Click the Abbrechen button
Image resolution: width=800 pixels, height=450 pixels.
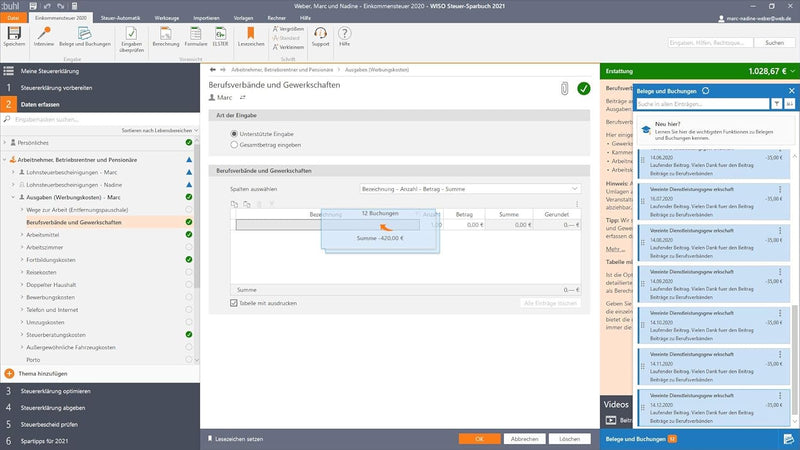tap(525, 439)
